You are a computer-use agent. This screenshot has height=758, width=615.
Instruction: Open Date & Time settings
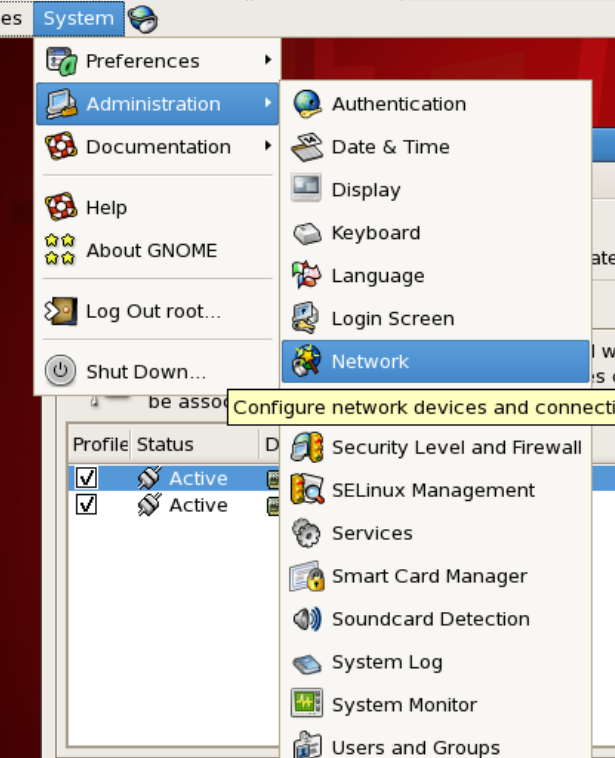pyautogui.click(x=436, y=146)
